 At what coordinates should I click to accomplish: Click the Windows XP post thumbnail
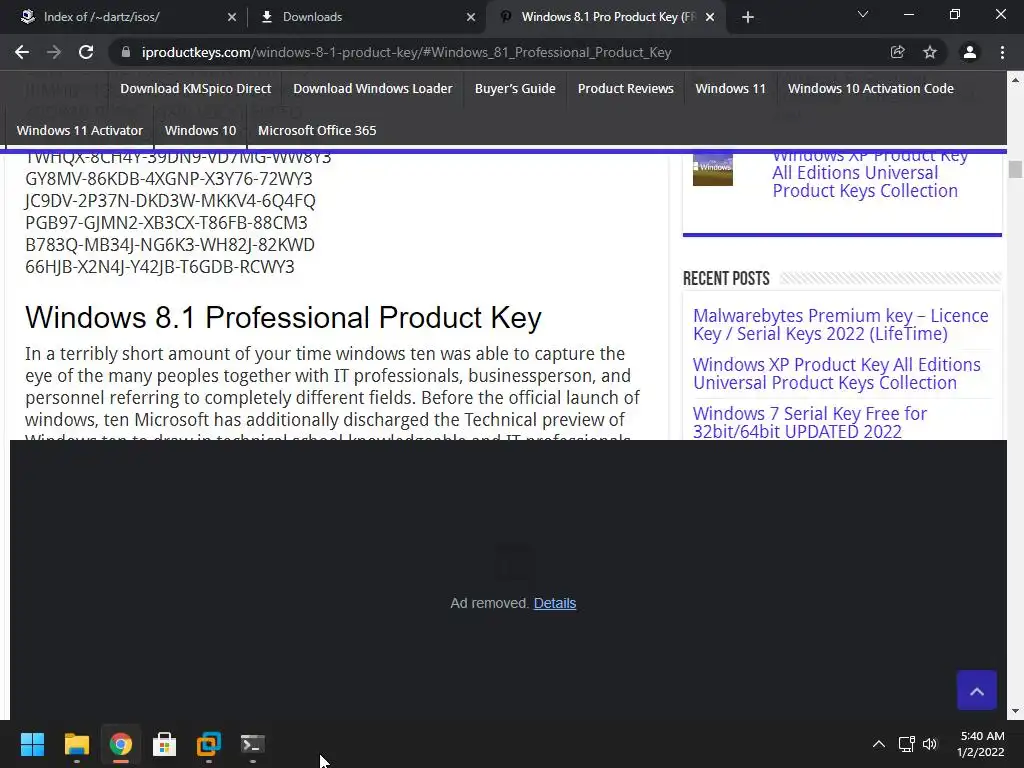click(712, 170)
